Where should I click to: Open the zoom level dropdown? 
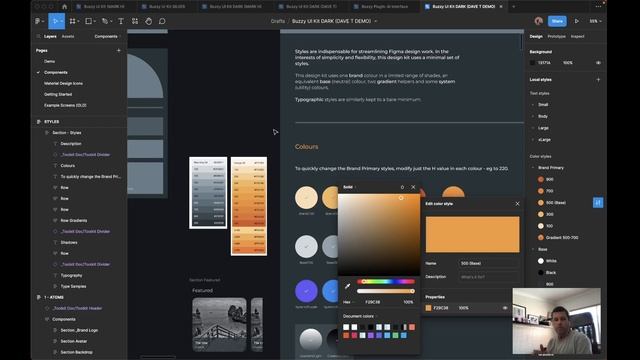pos(596,21)
